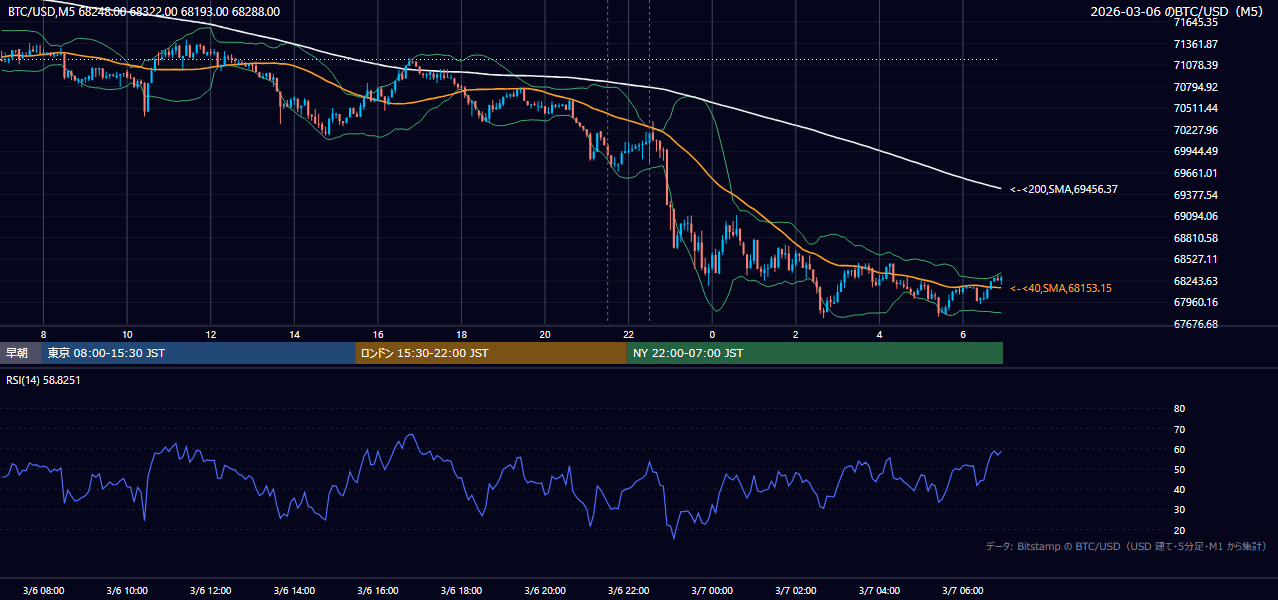Click the 3/7 00:00 date label
Screen dimensions: 1278x600
click(712, 590)
